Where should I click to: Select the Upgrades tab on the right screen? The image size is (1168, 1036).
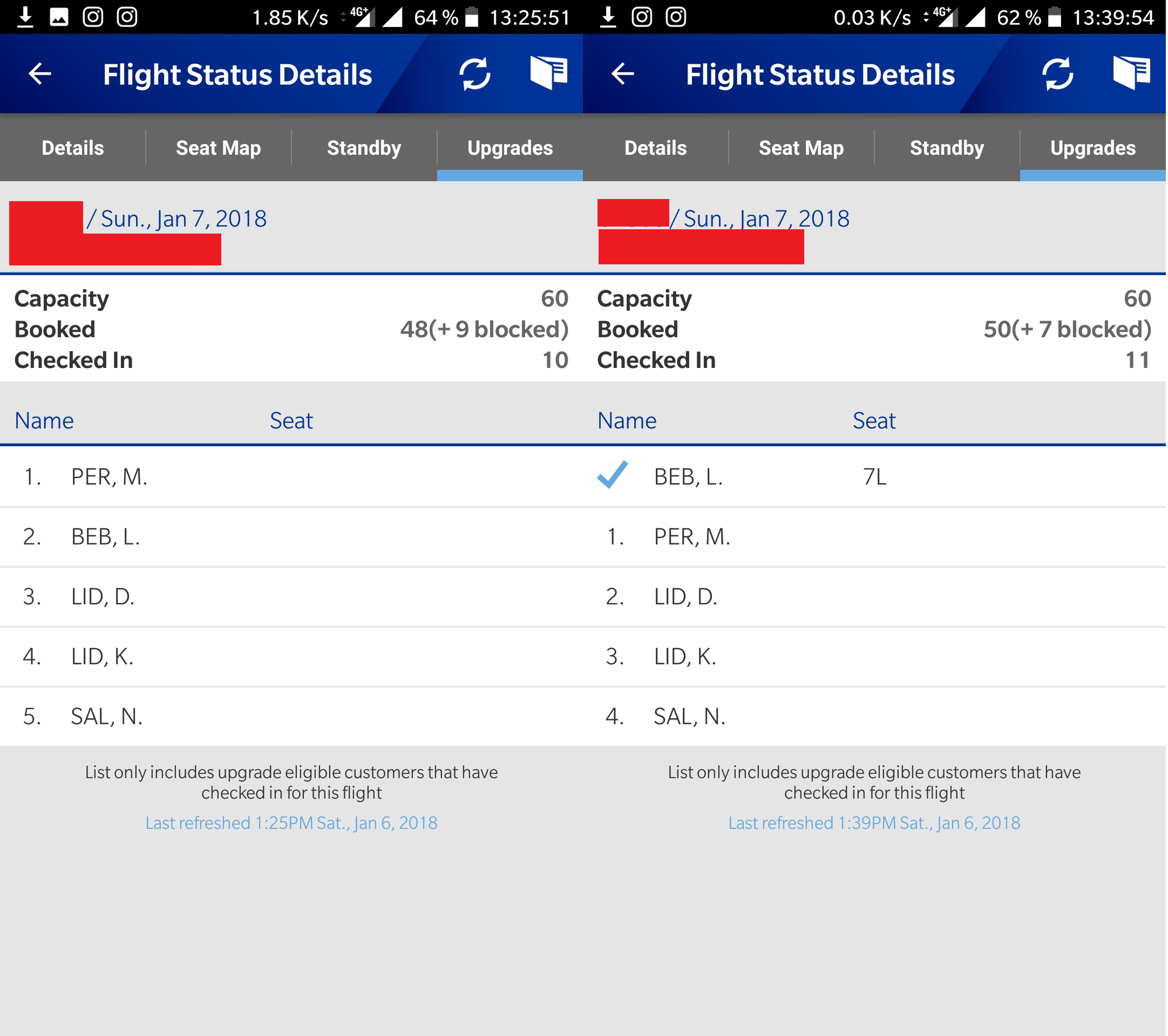coord(1093,148)
